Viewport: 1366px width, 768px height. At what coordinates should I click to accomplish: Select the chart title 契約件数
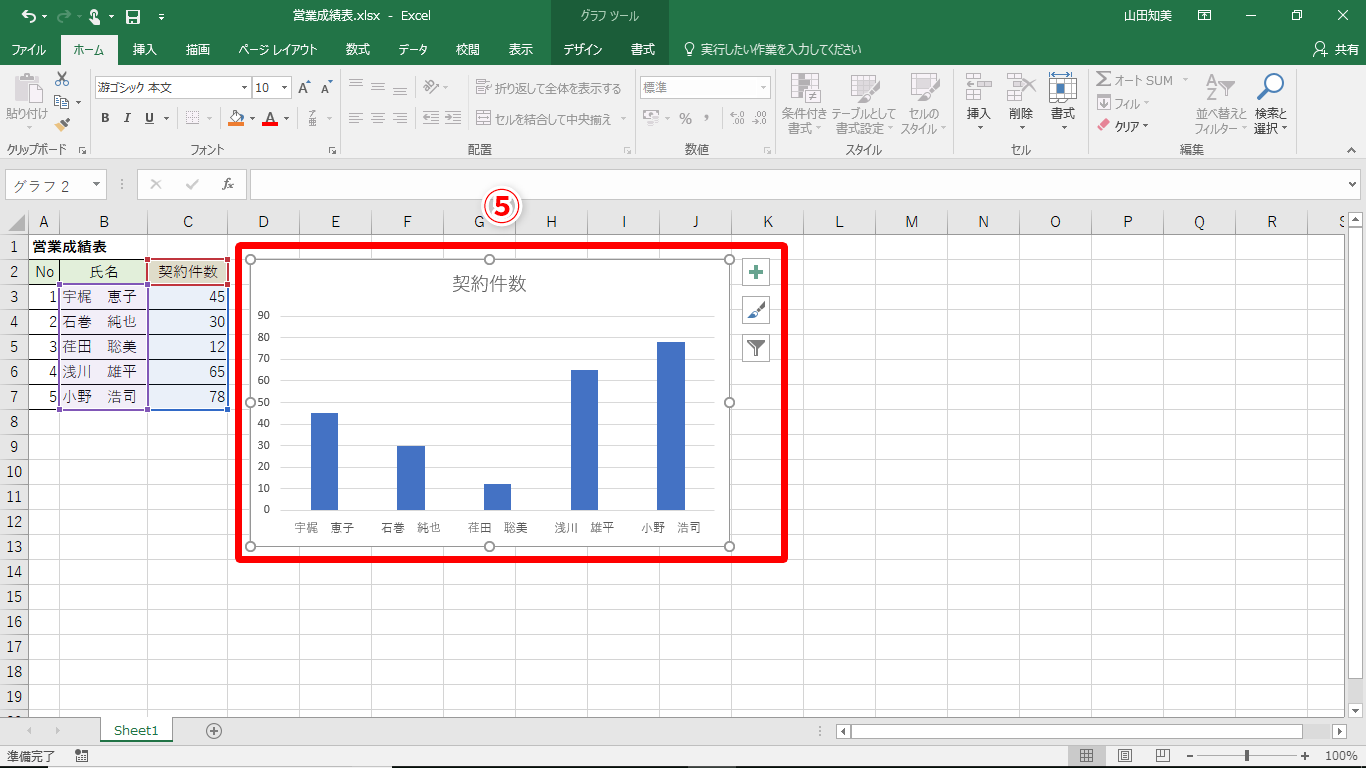489,284
